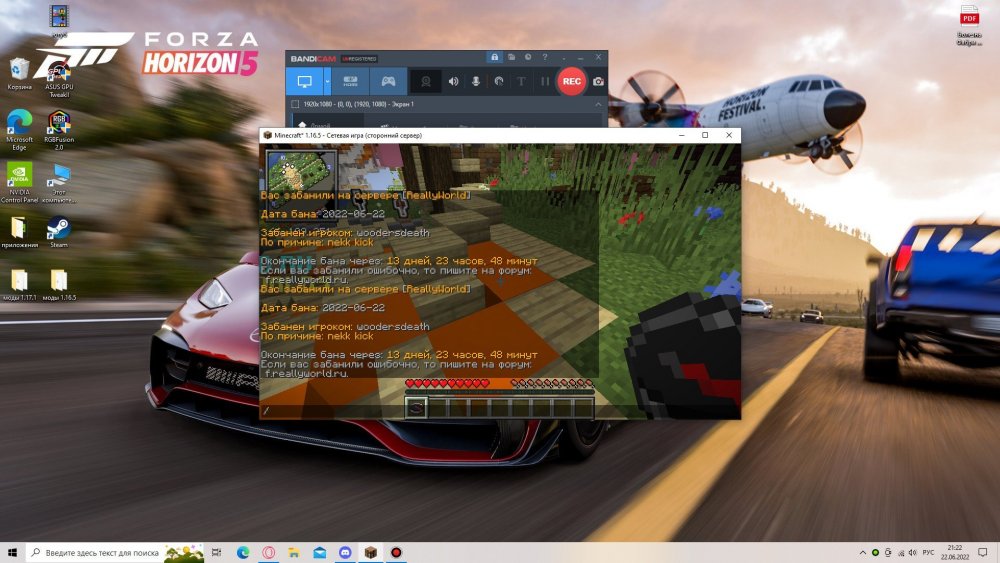Click first f.reallyworld.ru forum link in chat
The image size is (1000, 563).
click(x=306, y=280)
